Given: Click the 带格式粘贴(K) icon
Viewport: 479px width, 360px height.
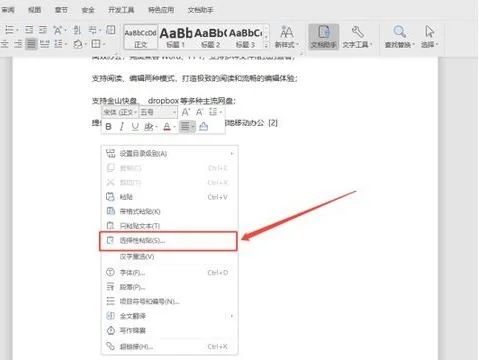Looking at the screenshot, I should [x=110, y=211].
